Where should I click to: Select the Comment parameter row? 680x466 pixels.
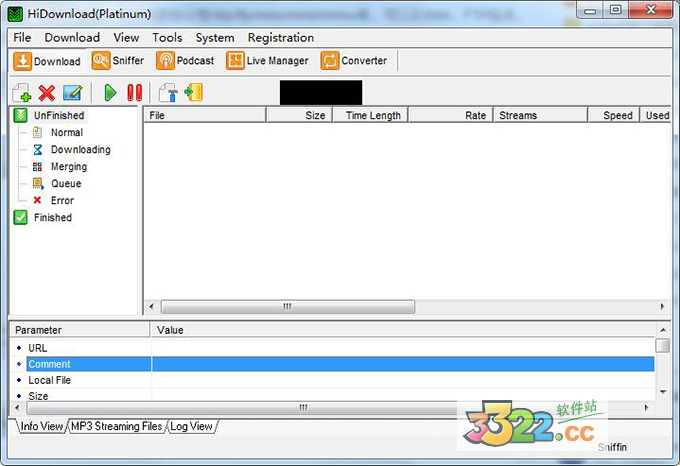click(332, 364)
